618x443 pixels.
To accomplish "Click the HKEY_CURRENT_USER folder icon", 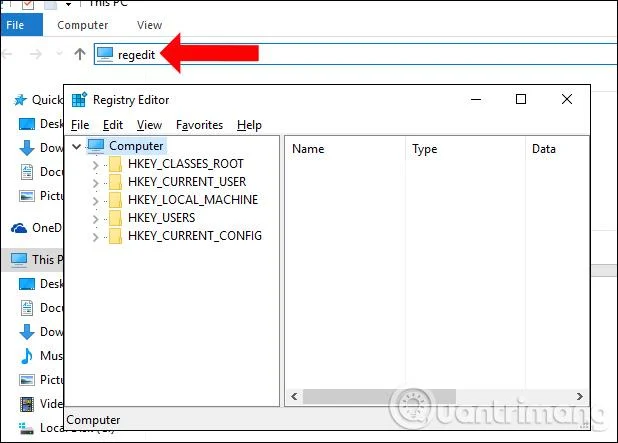I will pyautogui.click(x=115, y=182).
